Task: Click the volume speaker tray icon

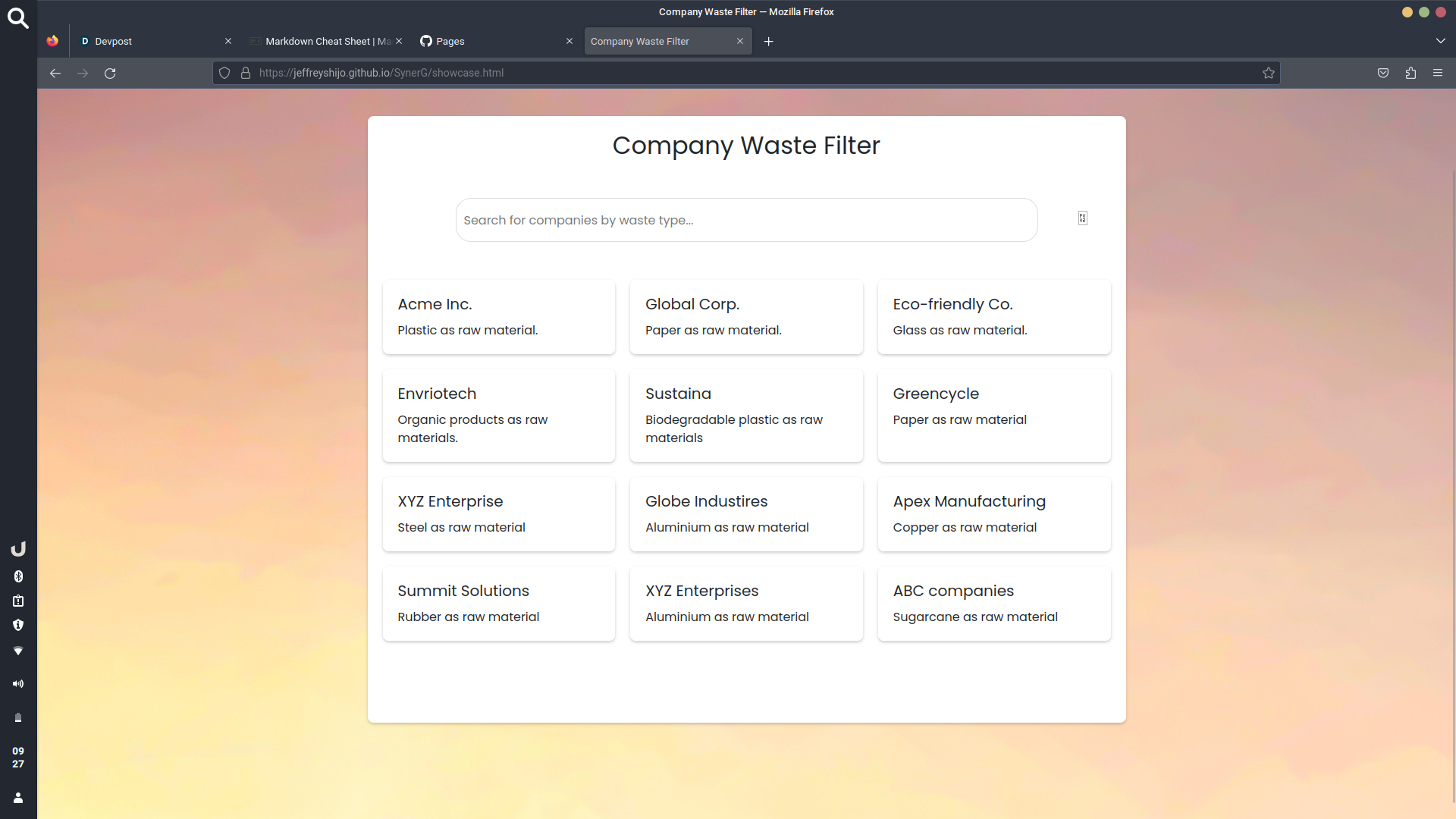Action: (18, 684)
